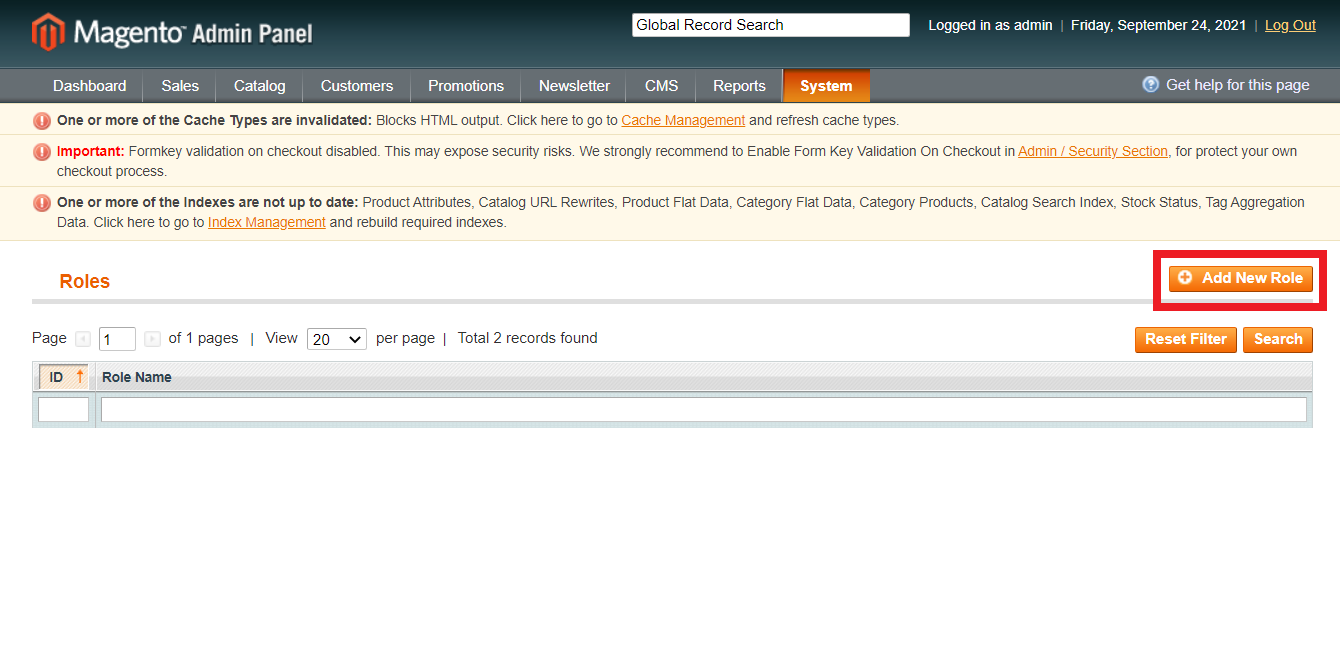Click the ID column sort arrow

80,377
